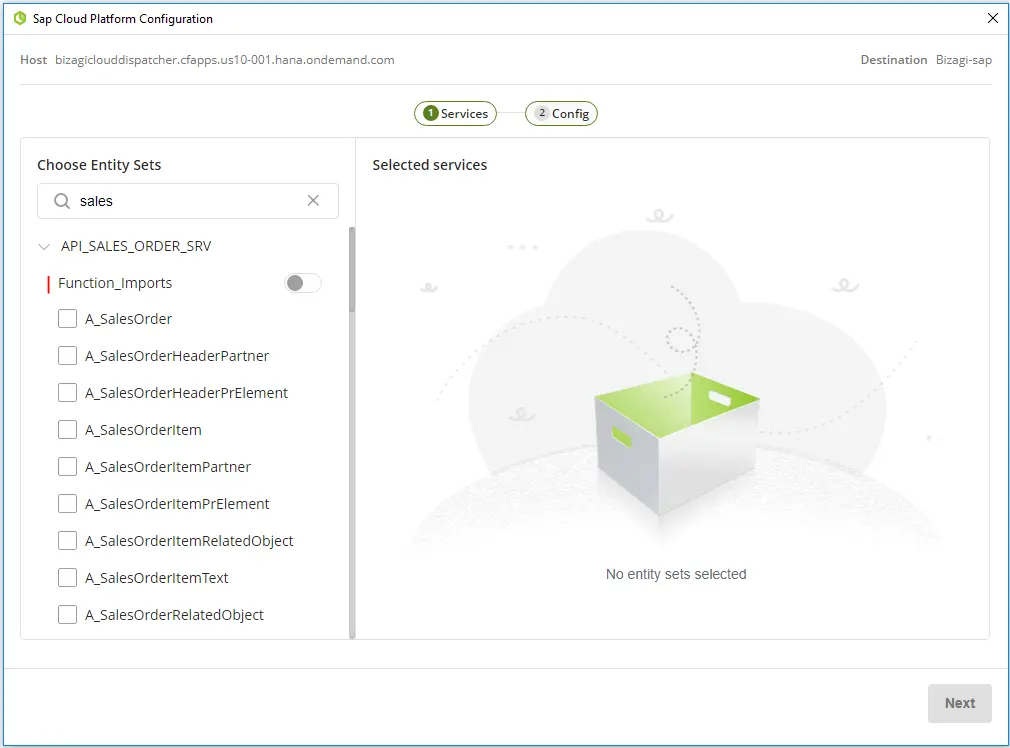This screenshot has width=1010, height=748.
Task: Click the A_SalesOrderHeaderPartner label
Action: 177,356
